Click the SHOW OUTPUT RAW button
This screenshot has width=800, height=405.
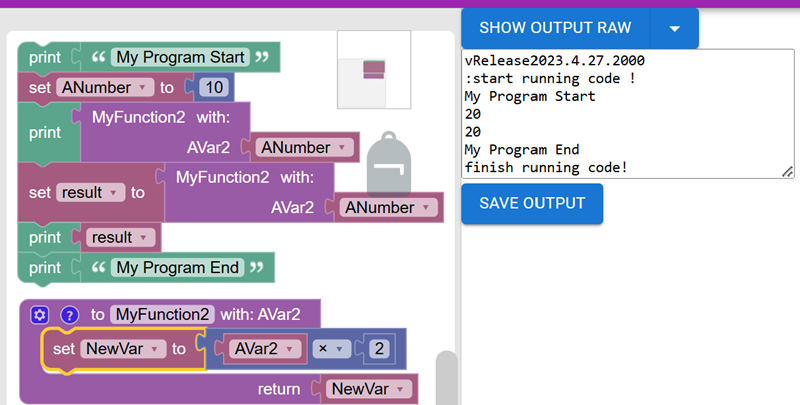pyautogui.click(x=555, y=28)
